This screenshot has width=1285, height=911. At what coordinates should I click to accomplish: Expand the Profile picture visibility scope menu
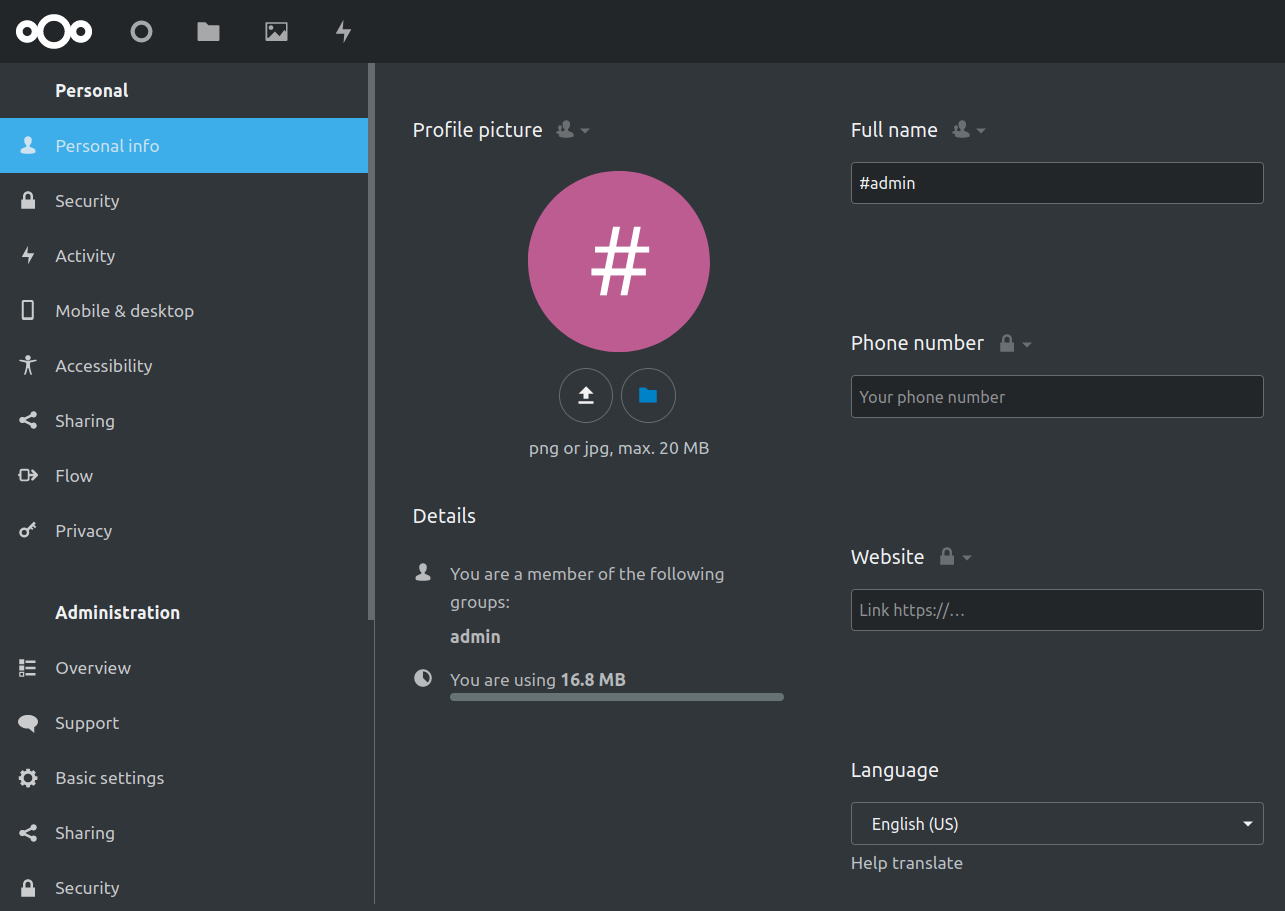coord(573,130)
